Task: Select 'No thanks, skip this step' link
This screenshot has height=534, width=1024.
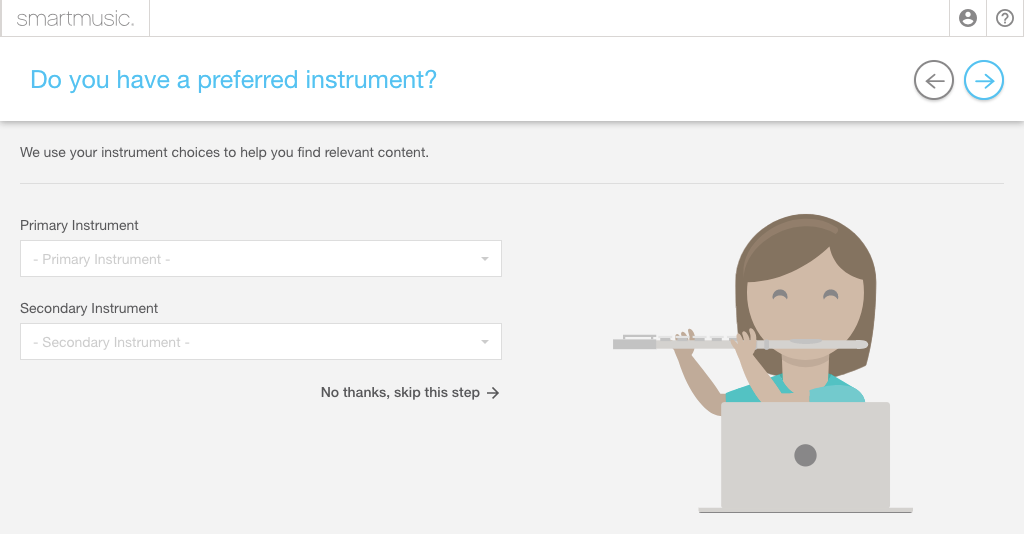Action: 410,392
